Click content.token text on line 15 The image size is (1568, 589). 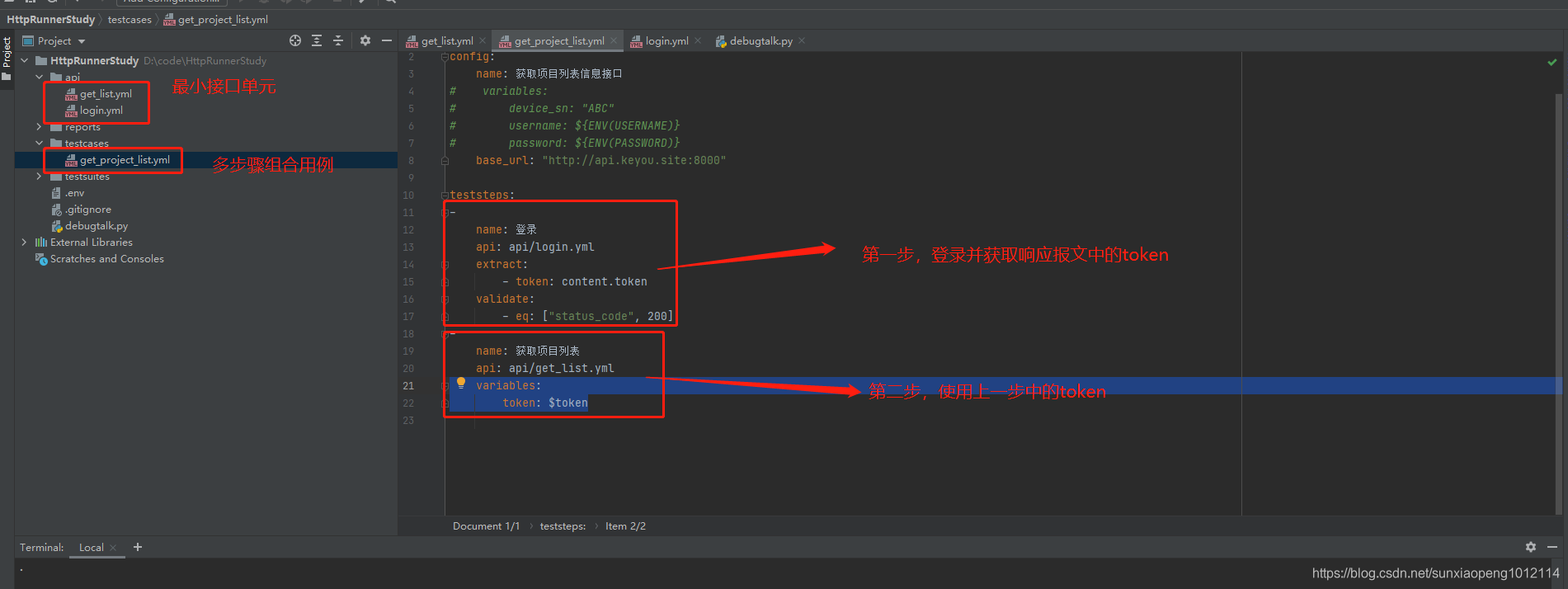(604, 281)
